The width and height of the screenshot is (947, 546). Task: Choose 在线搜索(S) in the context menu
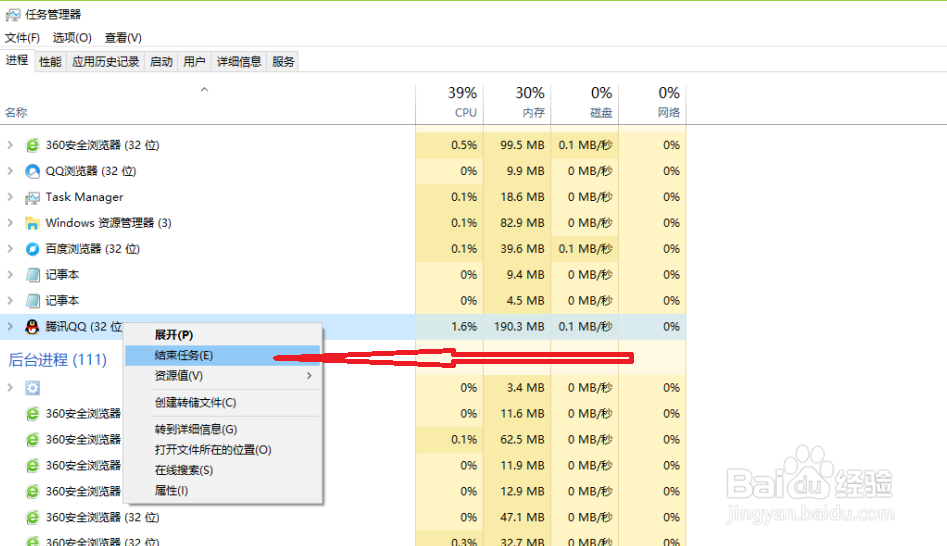pyautogui.click(x=222, y=471)
